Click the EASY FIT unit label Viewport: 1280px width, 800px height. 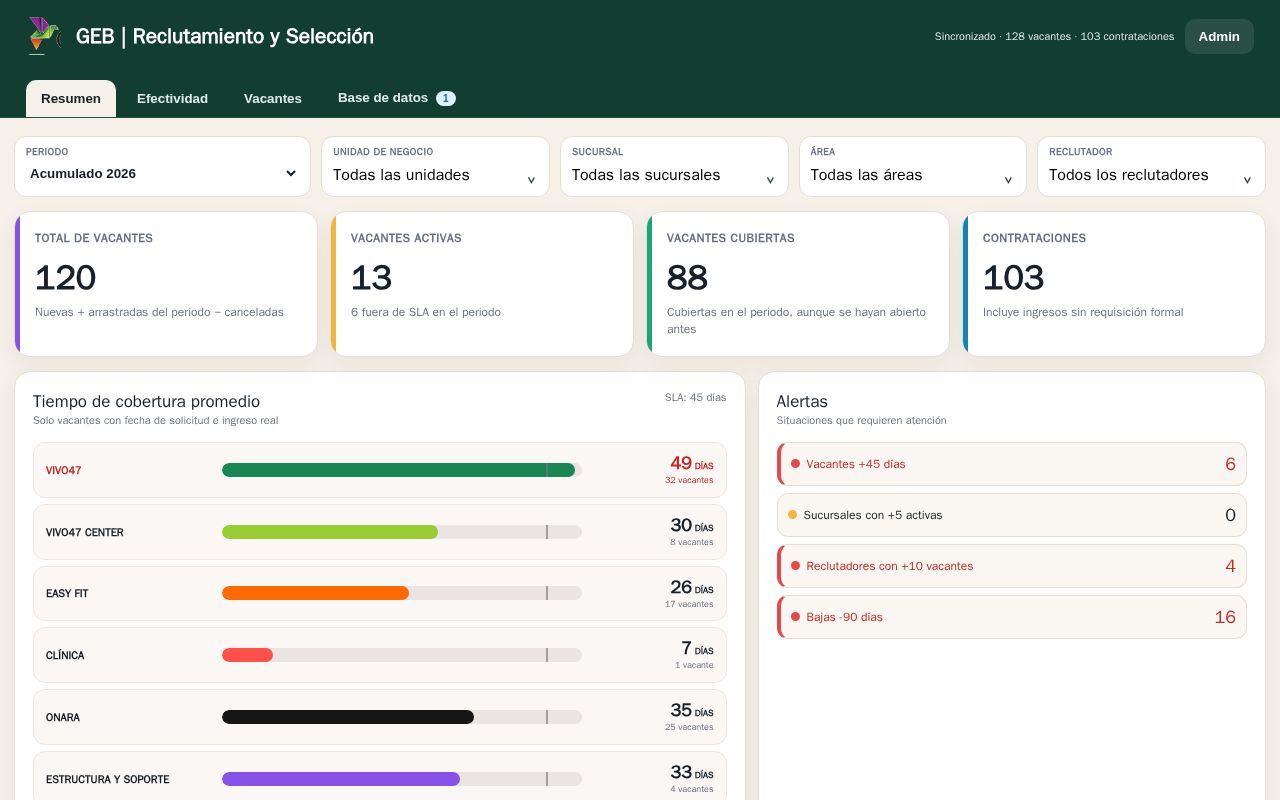(67, 594)
